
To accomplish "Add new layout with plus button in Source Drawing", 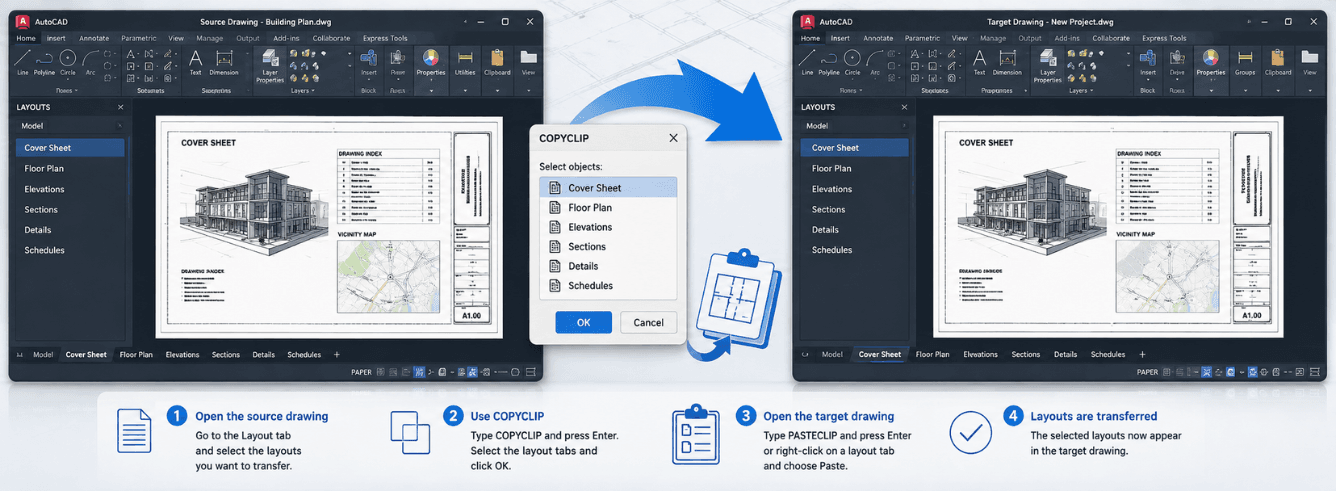I will (x=336, y=354).
